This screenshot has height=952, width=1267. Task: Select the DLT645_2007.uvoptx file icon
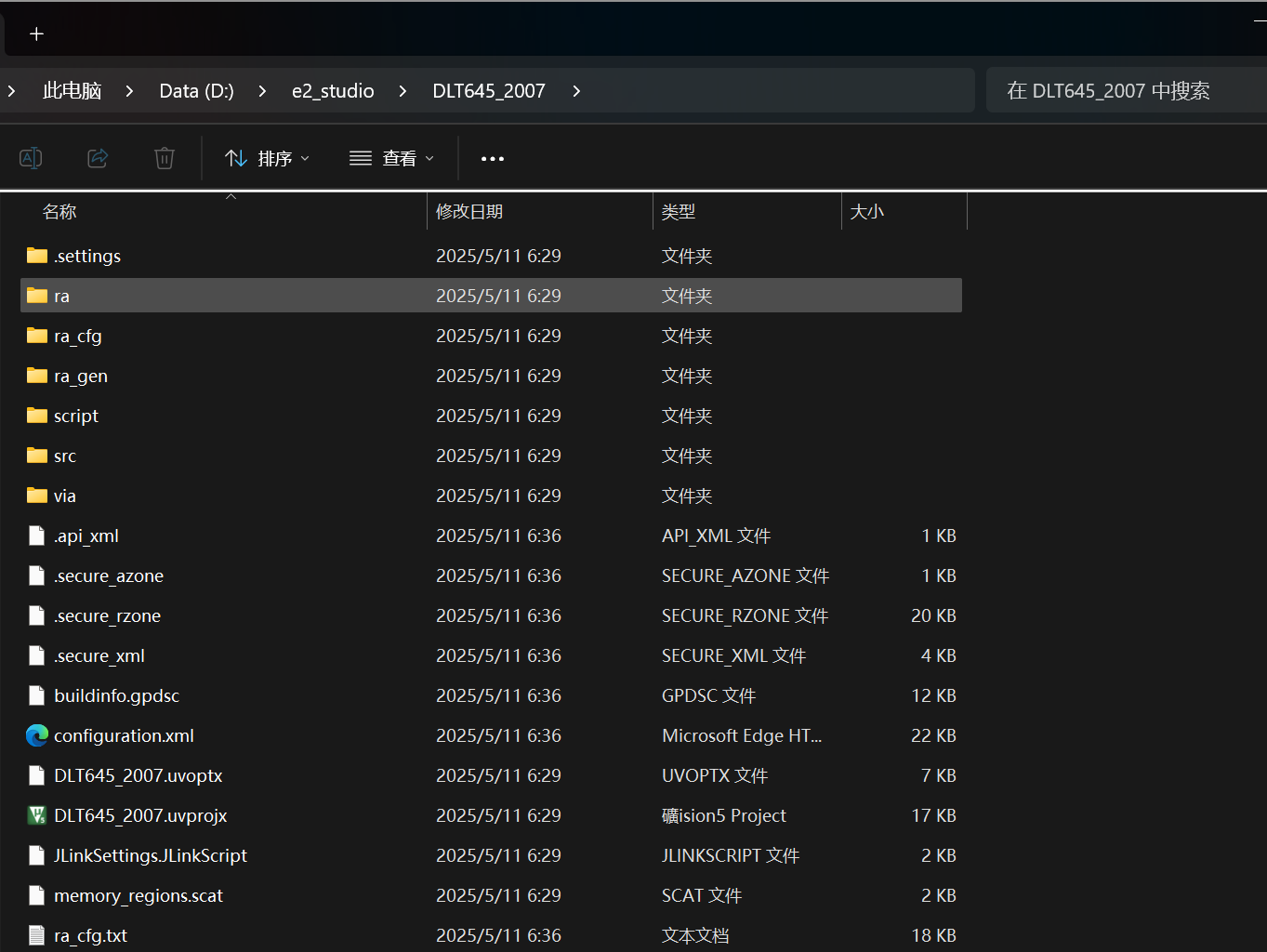coord(37,775)
